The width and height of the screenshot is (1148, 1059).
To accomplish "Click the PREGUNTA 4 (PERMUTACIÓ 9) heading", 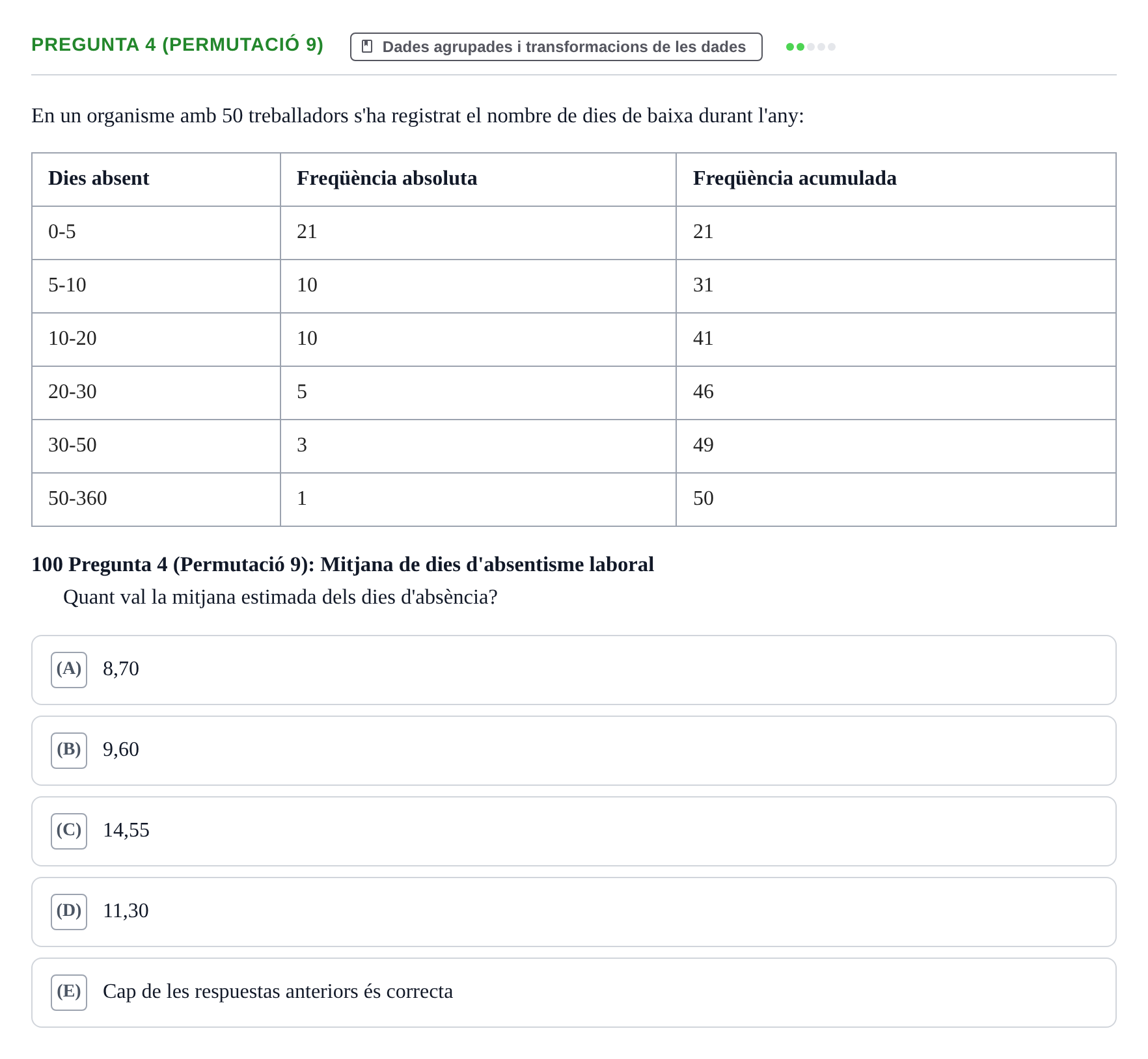I will click(x=177, y=45).
